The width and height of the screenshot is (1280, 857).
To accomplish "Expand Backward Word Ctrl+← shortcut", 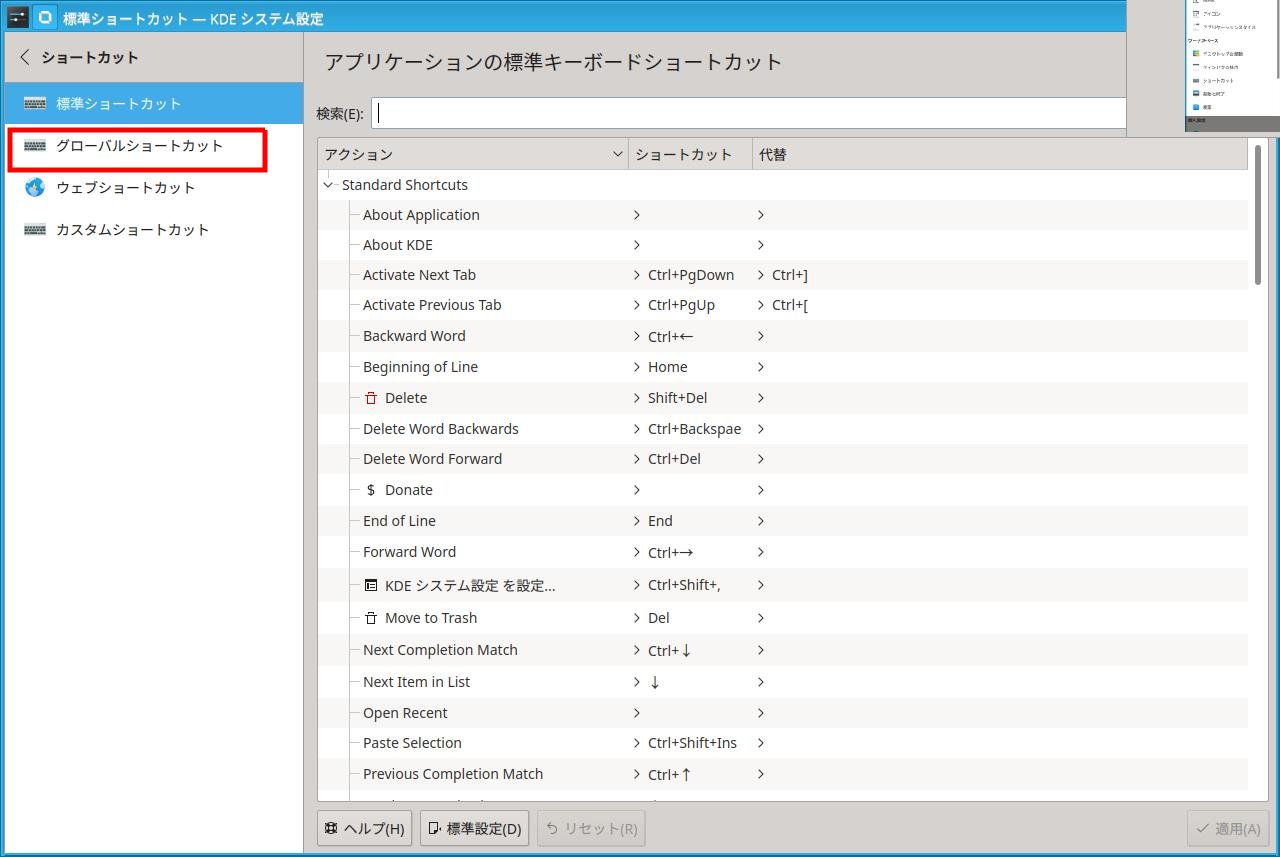I will (637, 336).
